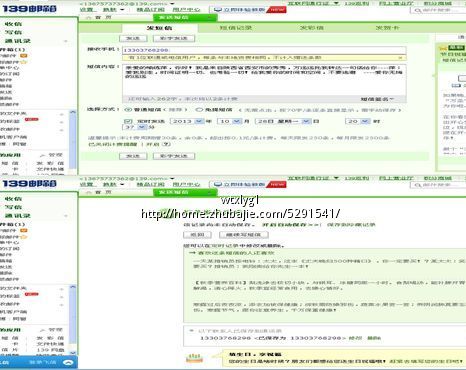Click the birthday cake icon on confirmation screen
466x370 pixels.
pyautogui.click(x=194, y=358)
